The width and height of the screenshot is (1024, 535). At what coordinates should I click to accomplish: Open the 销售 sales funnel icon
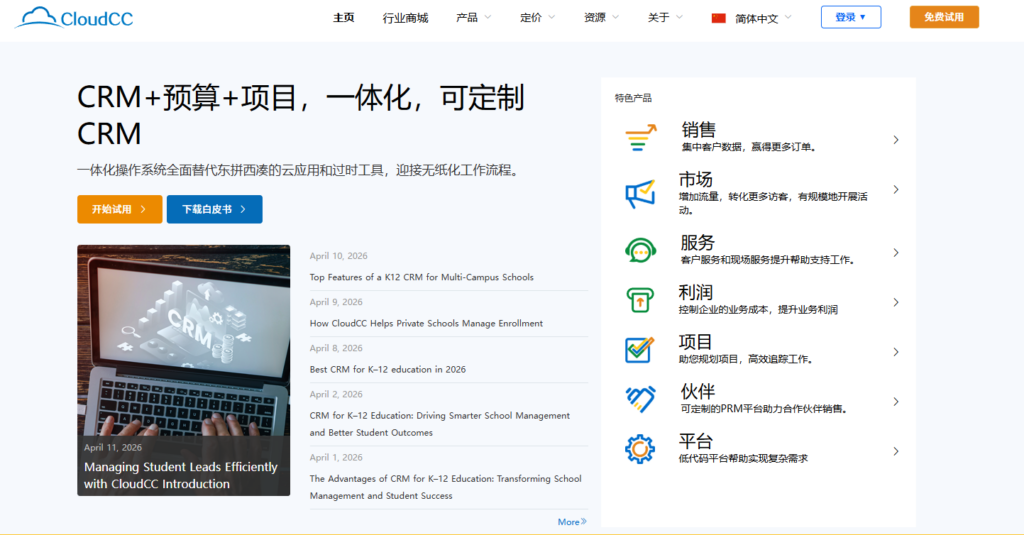point(641,138)
